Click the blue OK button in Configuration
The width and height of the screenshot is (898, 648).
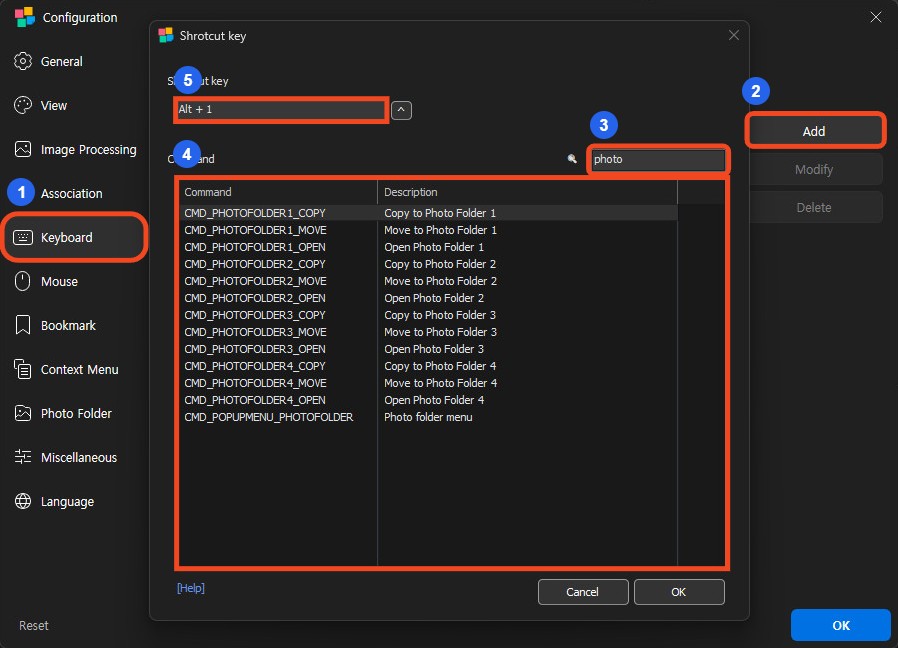tap(841, 625)
